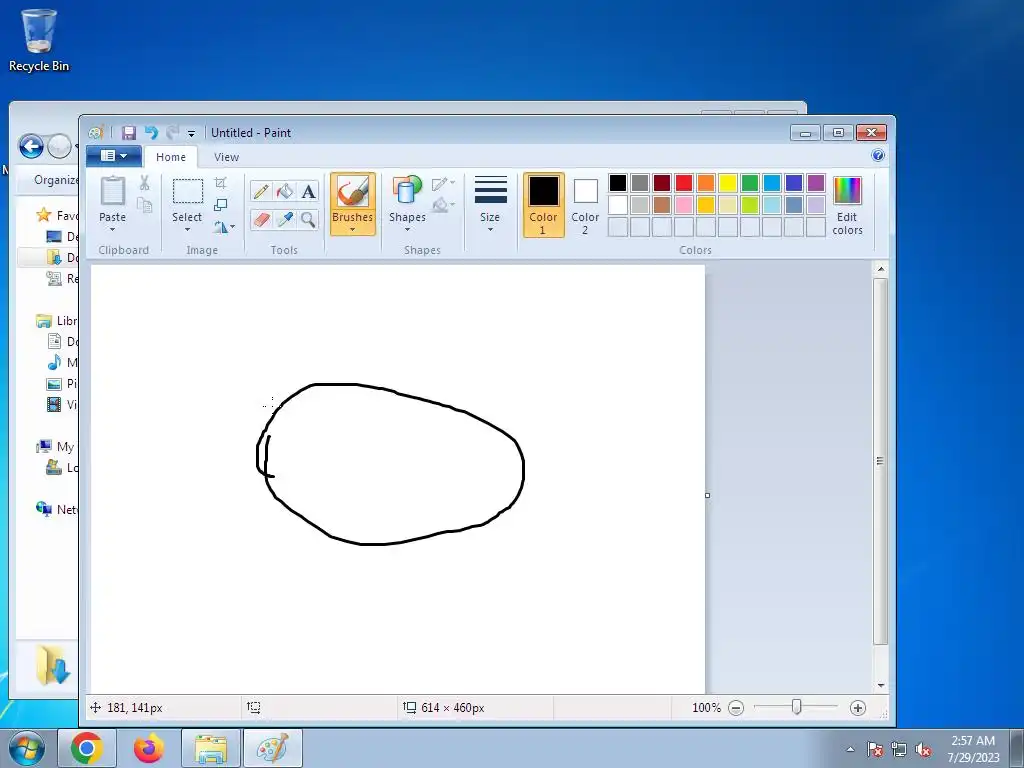Expand the Size dropdown arrow

click(490, 229)
